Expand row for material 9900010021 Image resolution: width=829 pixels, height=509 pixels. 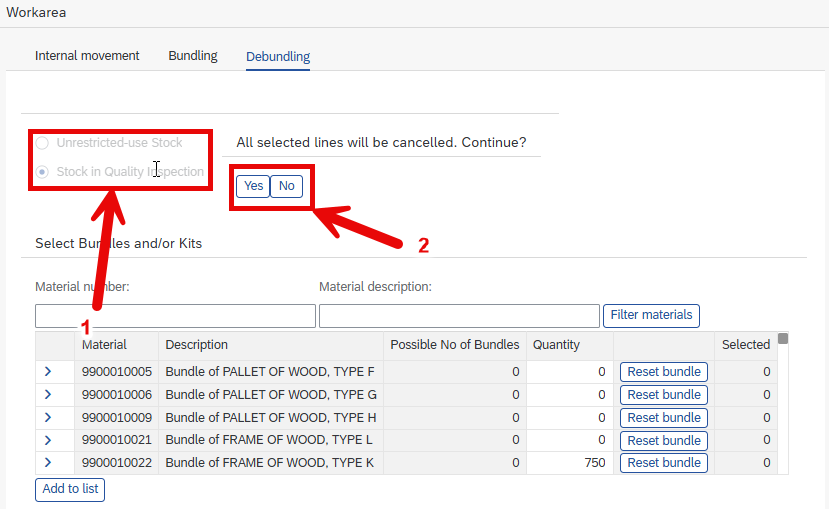pos(48,440)
